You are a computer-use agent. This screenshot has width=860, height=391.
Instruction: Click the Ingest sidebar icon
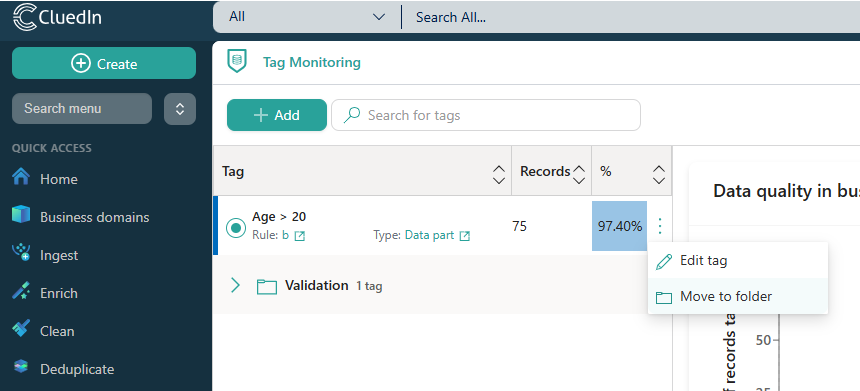point(21,253)
